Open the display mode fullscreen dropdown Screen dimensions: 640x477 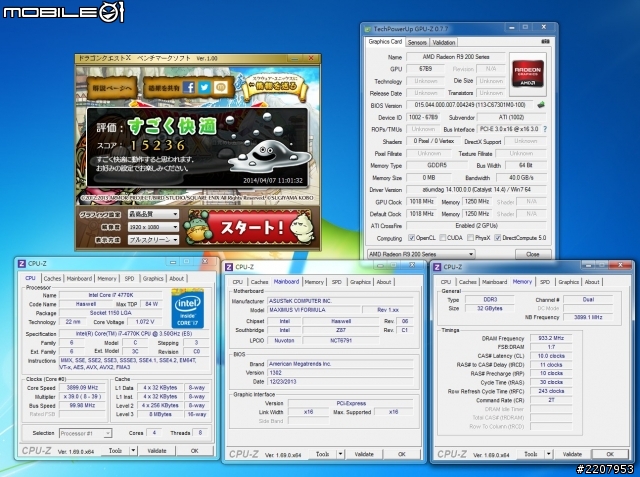153,240
